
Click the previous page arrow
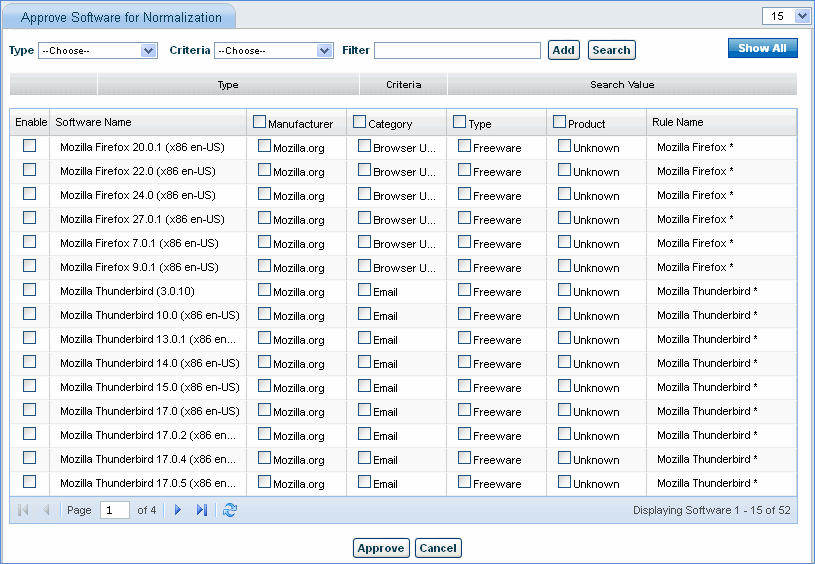click(46, 510)
